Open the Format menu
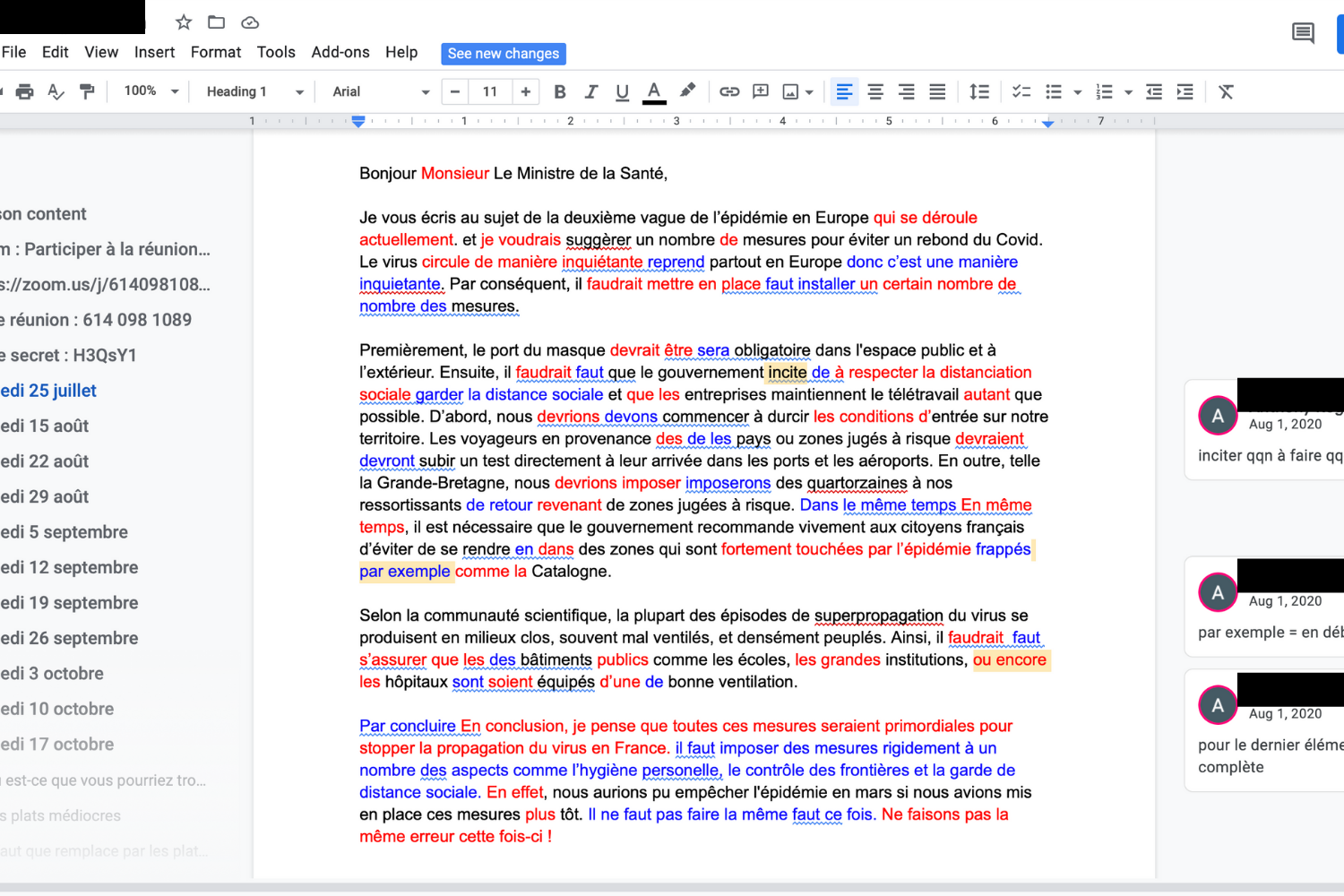Image resolution: width=1344 pixels, height=896 pixels. (x=216, y=52)
